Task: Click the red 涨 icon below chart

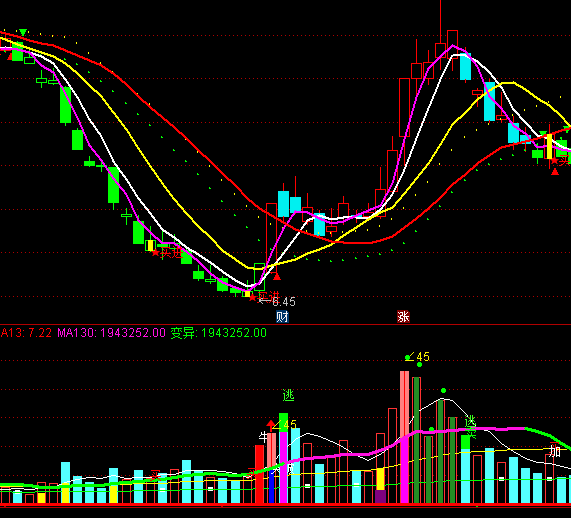Action: [x=403, y=317]
